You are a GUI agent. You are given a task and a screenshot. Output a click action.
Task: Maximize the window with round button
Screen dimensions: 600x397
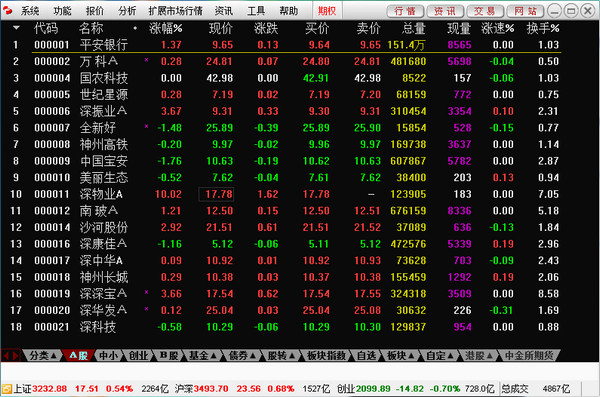[x=571, y=11]
